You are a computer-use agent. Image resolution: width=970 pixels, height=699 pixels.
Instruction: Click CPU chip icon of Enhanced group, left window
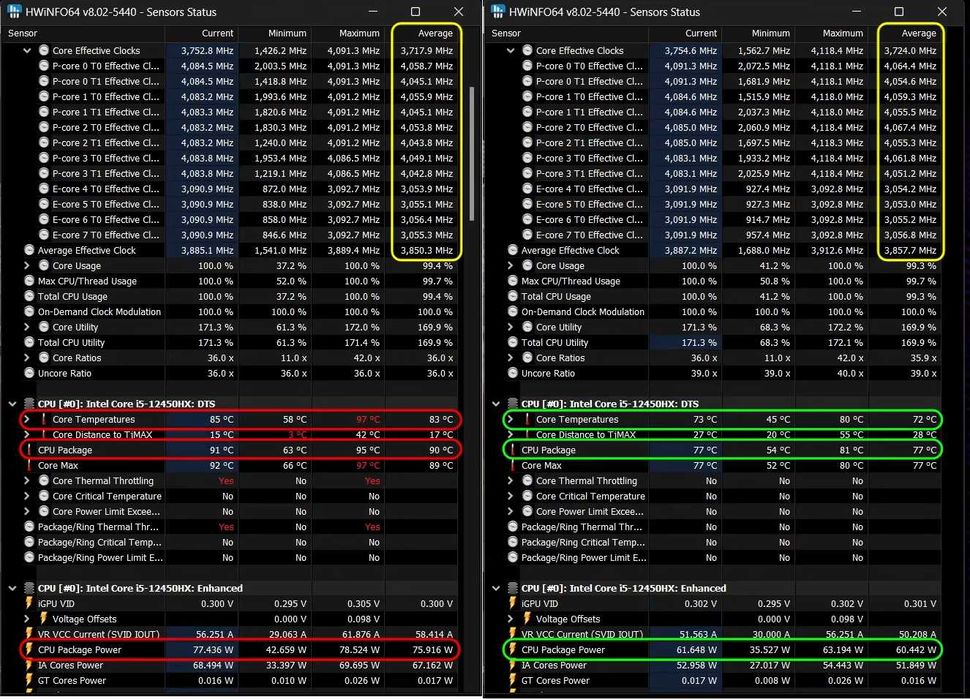(x=29, y=588)
